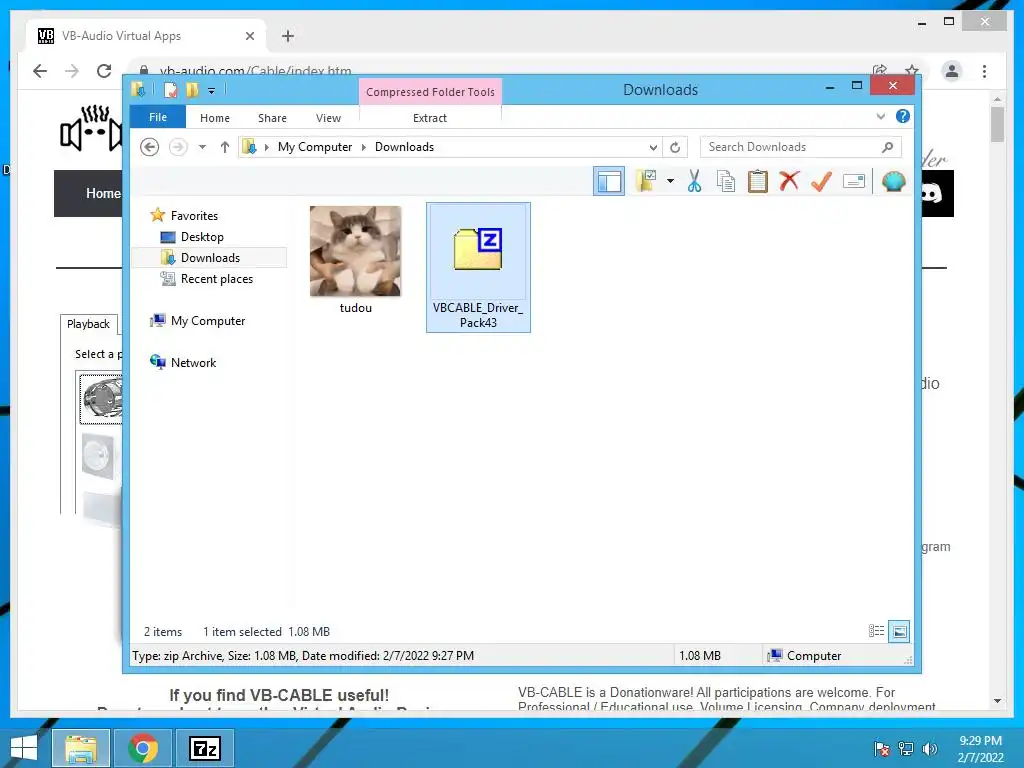Select My Computer in the navigation pane
This screenshot has height=768, width=1024.
(x=208, y=321)
